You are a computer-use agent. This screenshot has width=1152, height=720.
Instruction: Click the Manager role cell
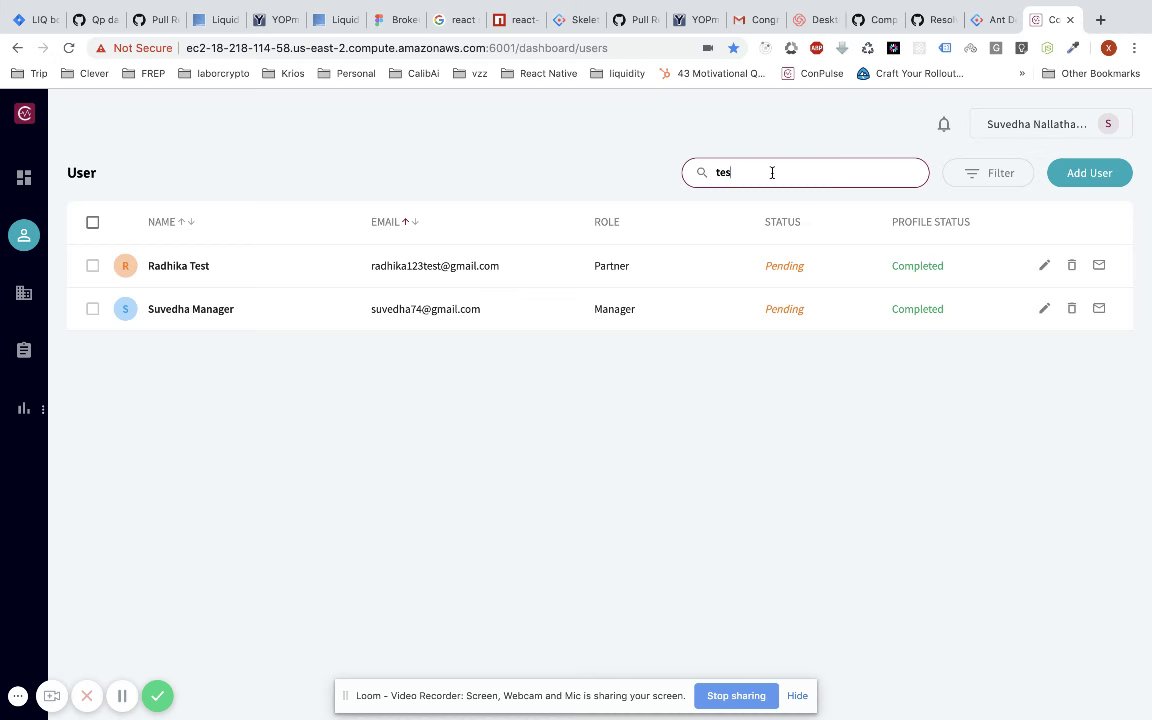(614, 309)
